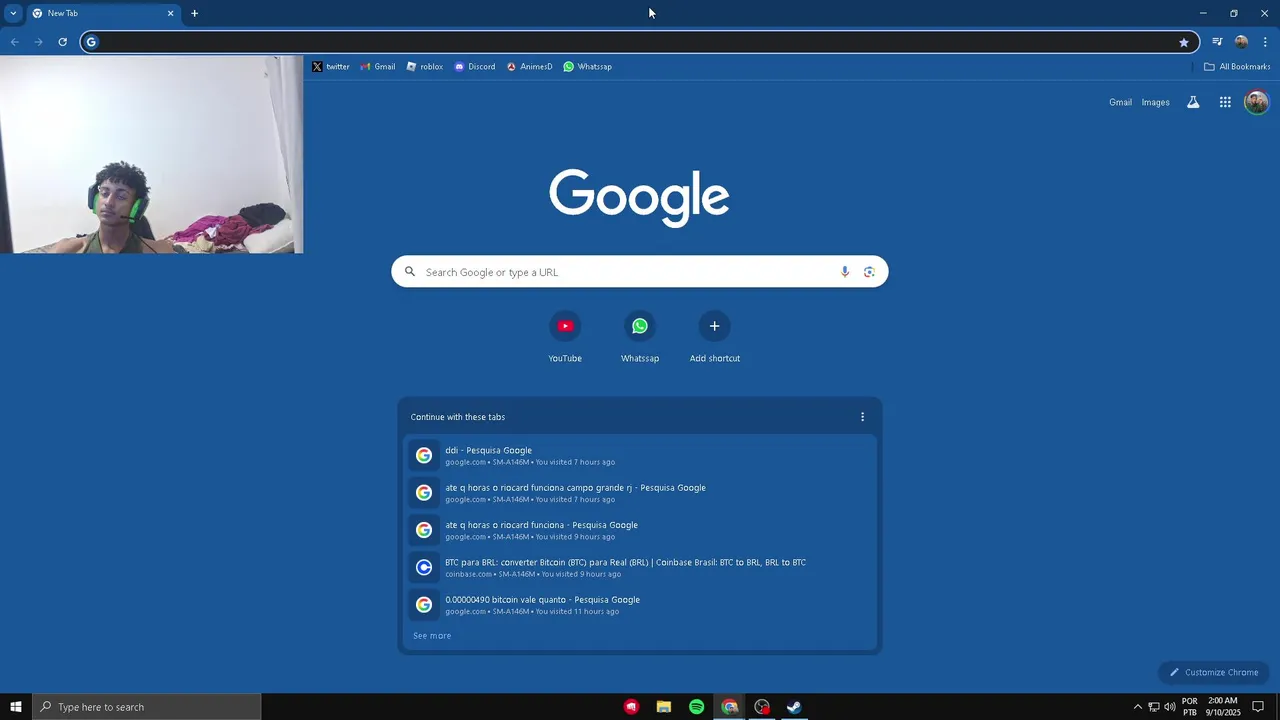The image size is (1280, 720).
Task: Open the Gmail link near Images
Action: 1120,102
